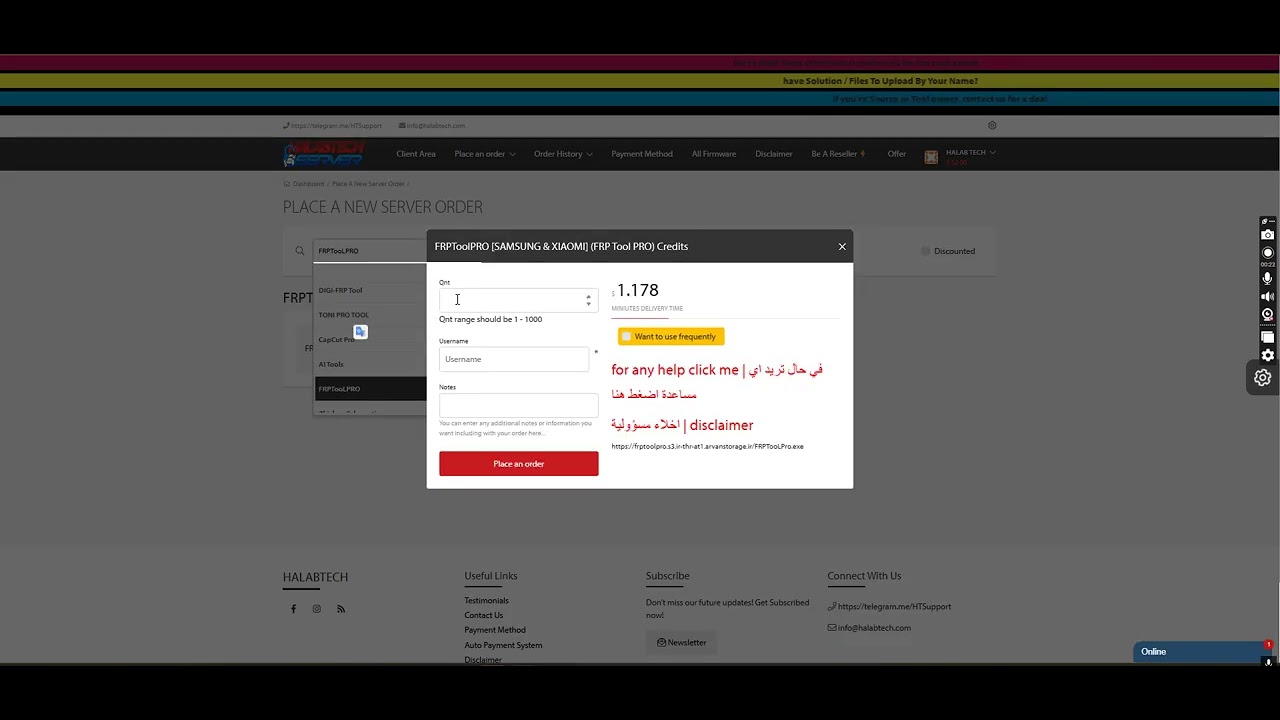Click the search magnifier icon beside the service field
This screenshot has width=1280, height=720.
pyautogui.click(x=299, y=251)
